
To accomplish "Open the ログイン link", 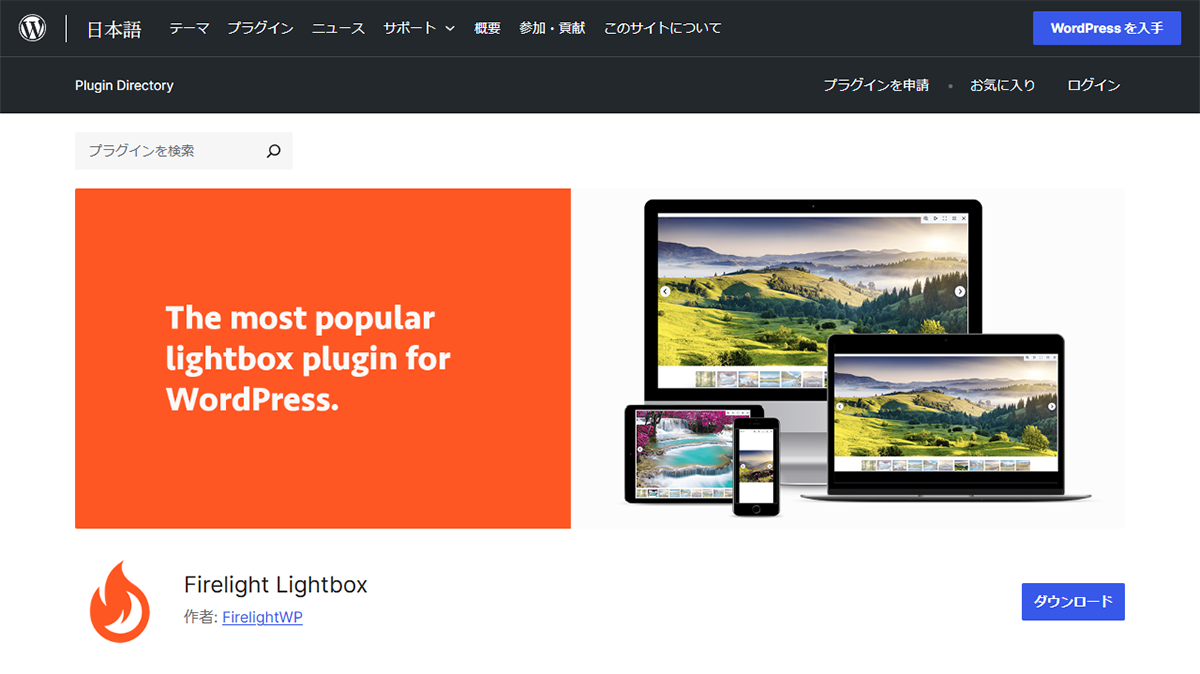I will pyautogui.click(x=1093, y=85).
